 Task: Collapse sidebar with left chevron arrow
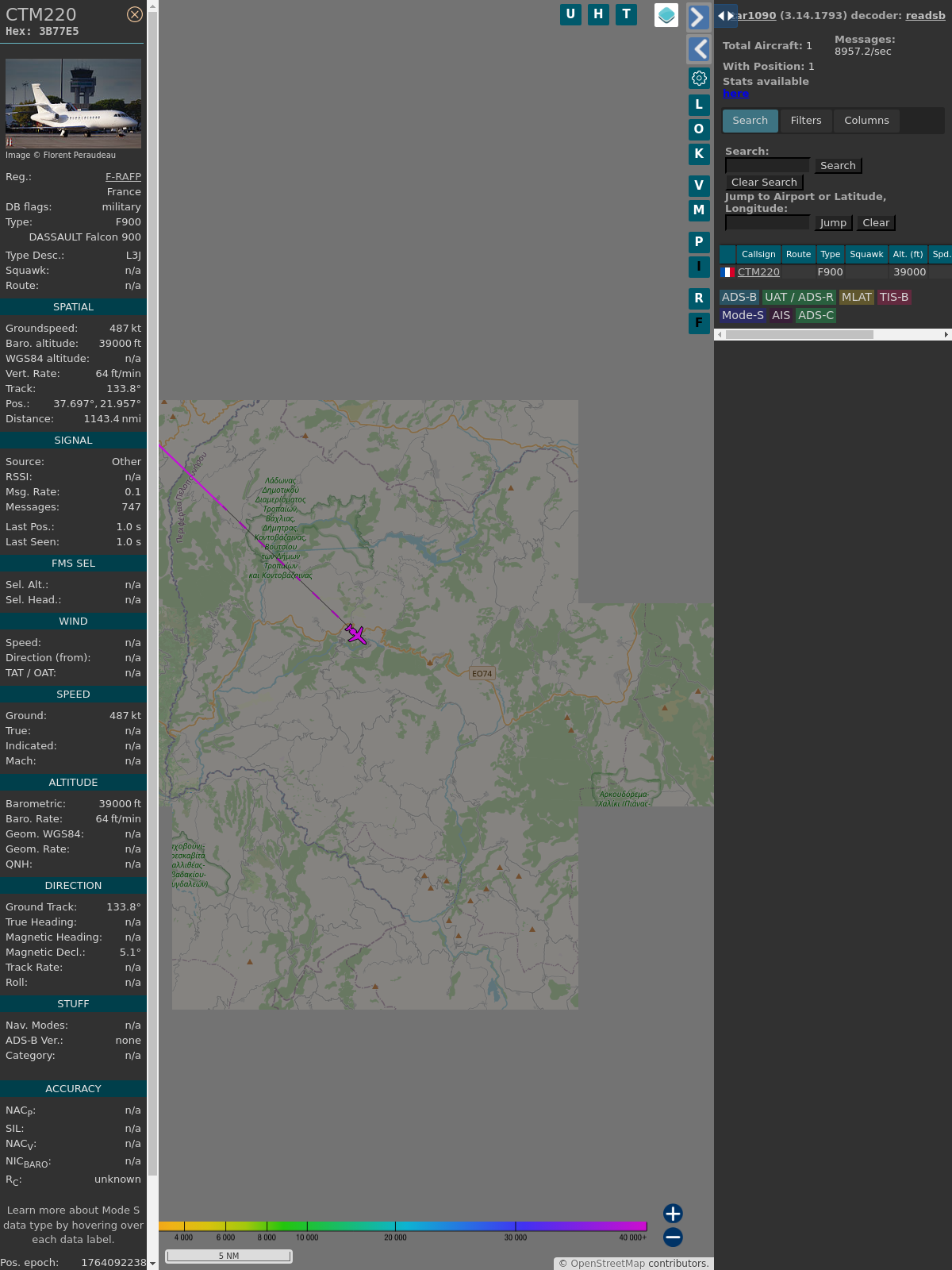coord(698,49)
